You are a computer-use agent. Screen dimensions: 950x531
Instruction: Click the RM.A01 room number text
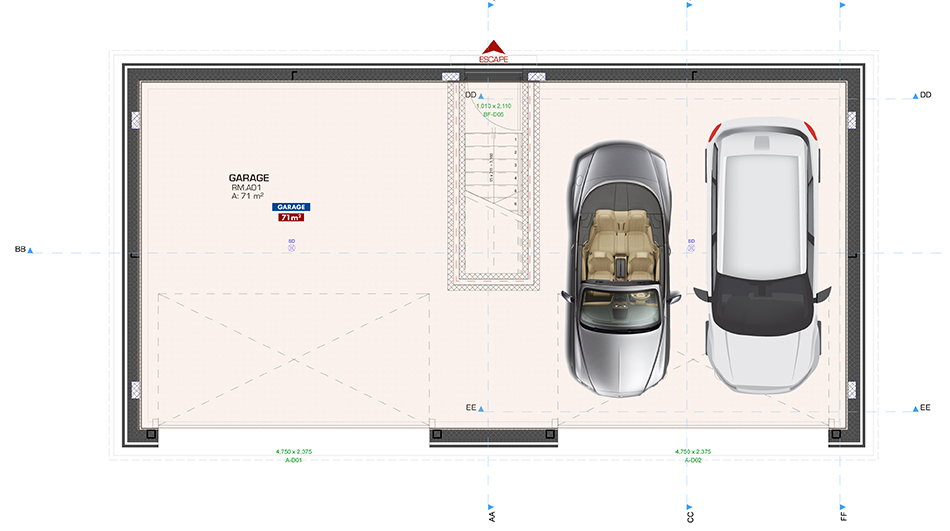pyautogui.click(x=246, y=187)
